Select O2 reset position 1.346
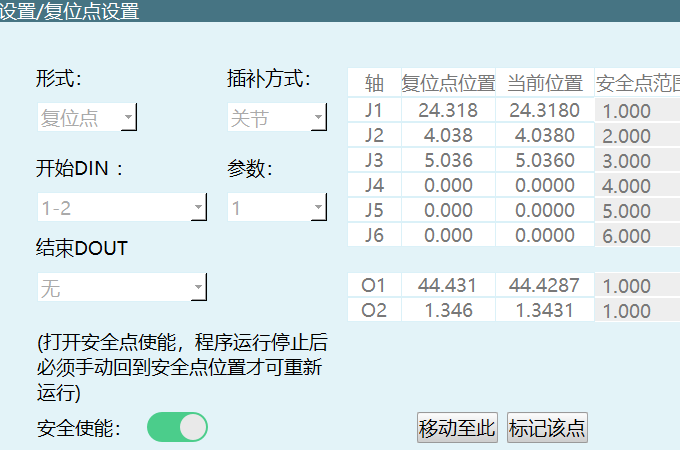 pyautogui.click(x=448, y=310)
